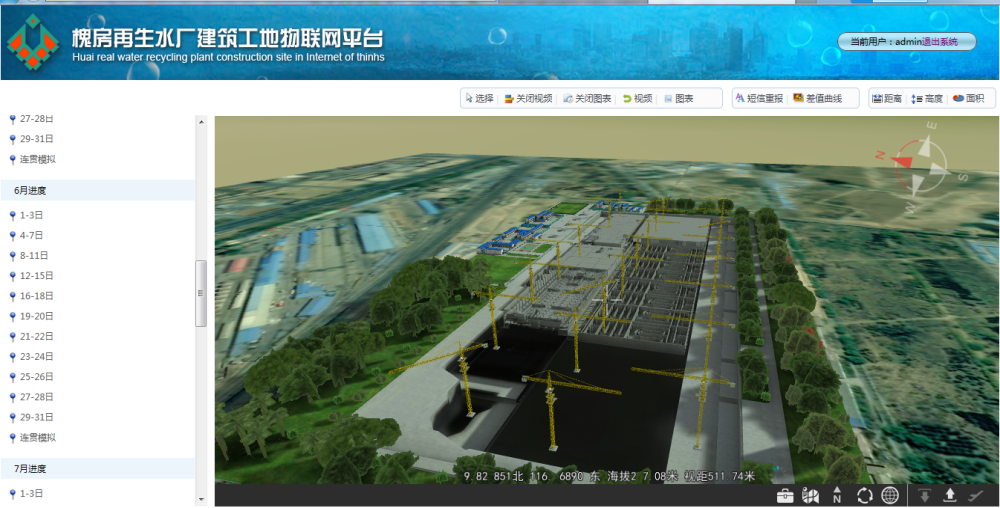Click the circular arrows refresh icon
The width and height of the screenshot is (1000, 508).
pyautogui.click(x=864, y=496)
